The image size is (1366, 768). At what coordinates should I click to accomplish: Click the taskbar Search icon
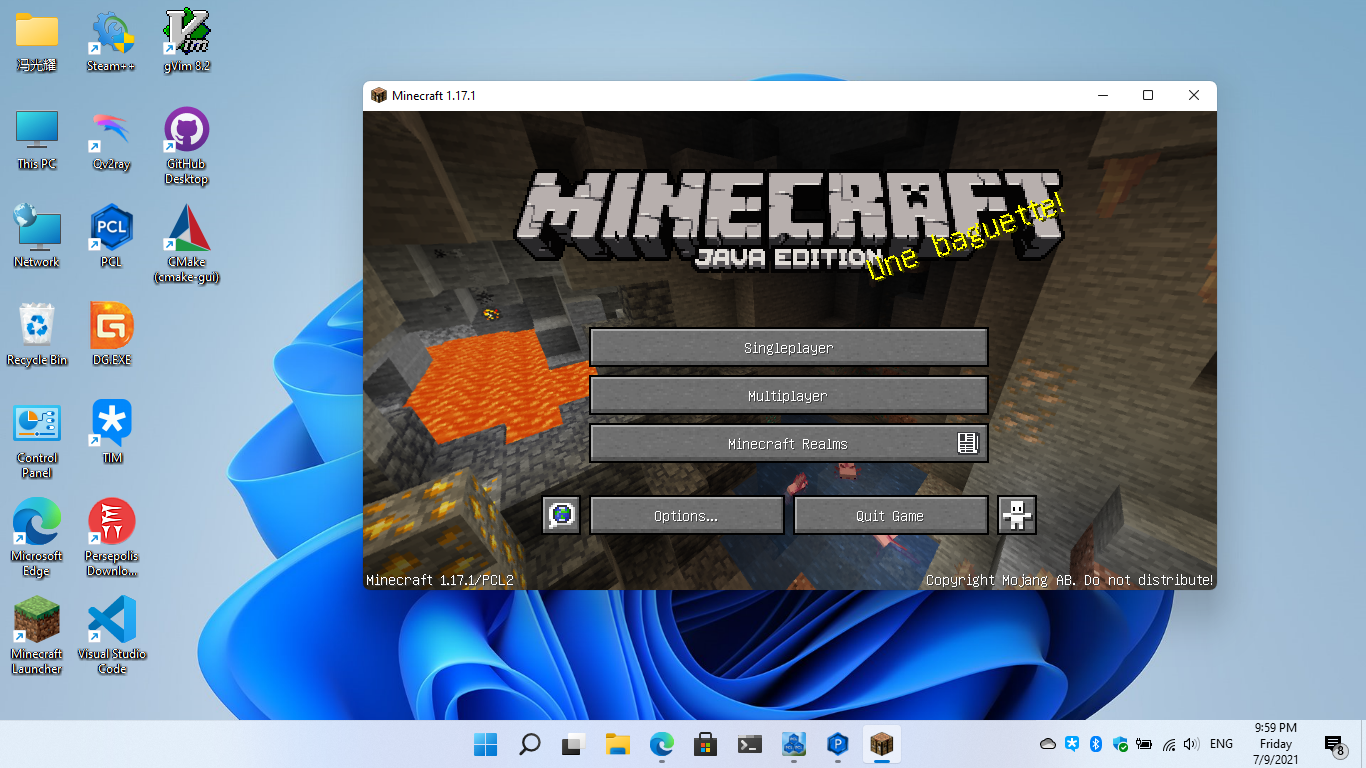click(x=529, y=744)
